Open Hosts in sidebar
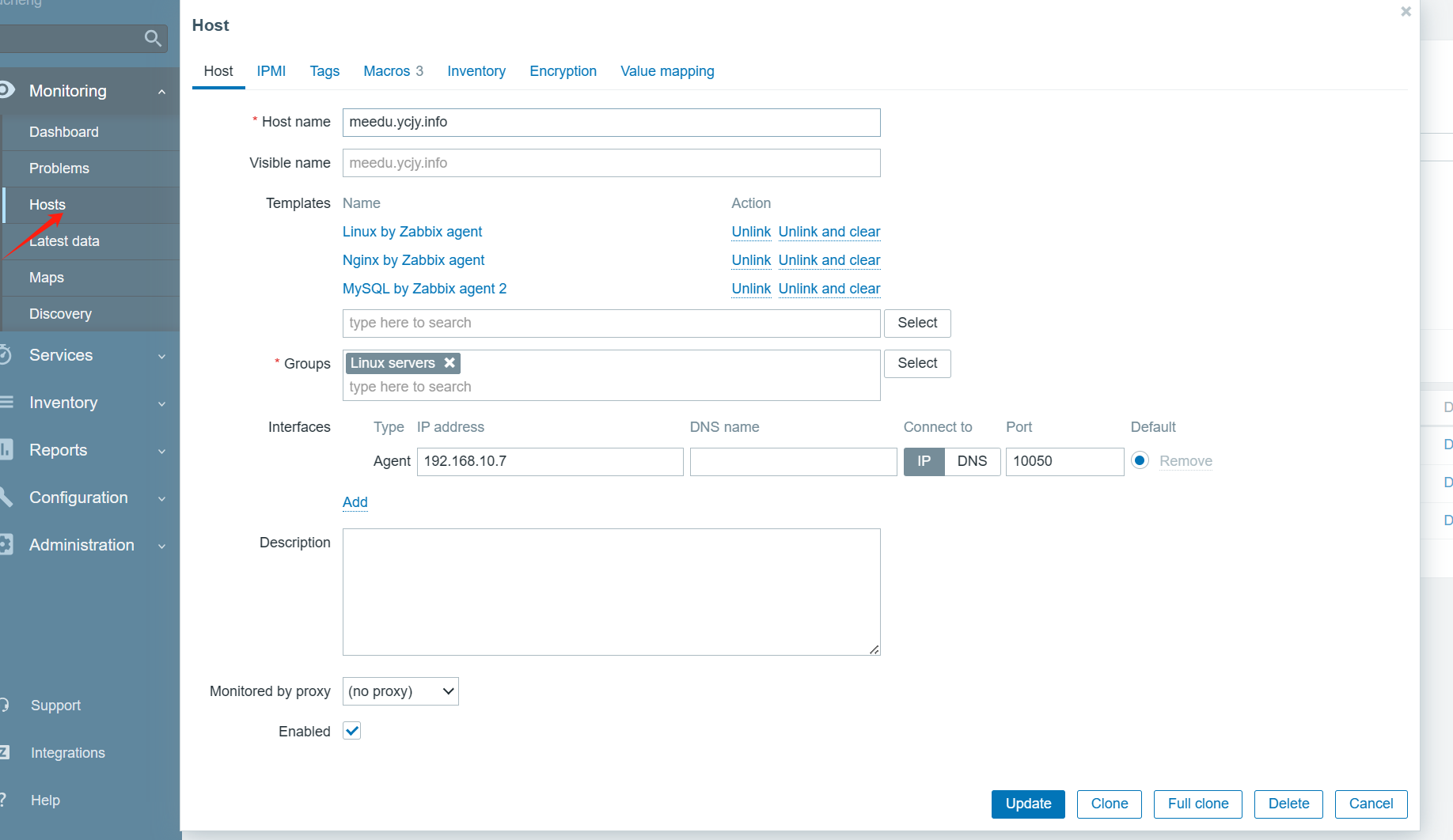1453x840 pixels. (47, 205)
